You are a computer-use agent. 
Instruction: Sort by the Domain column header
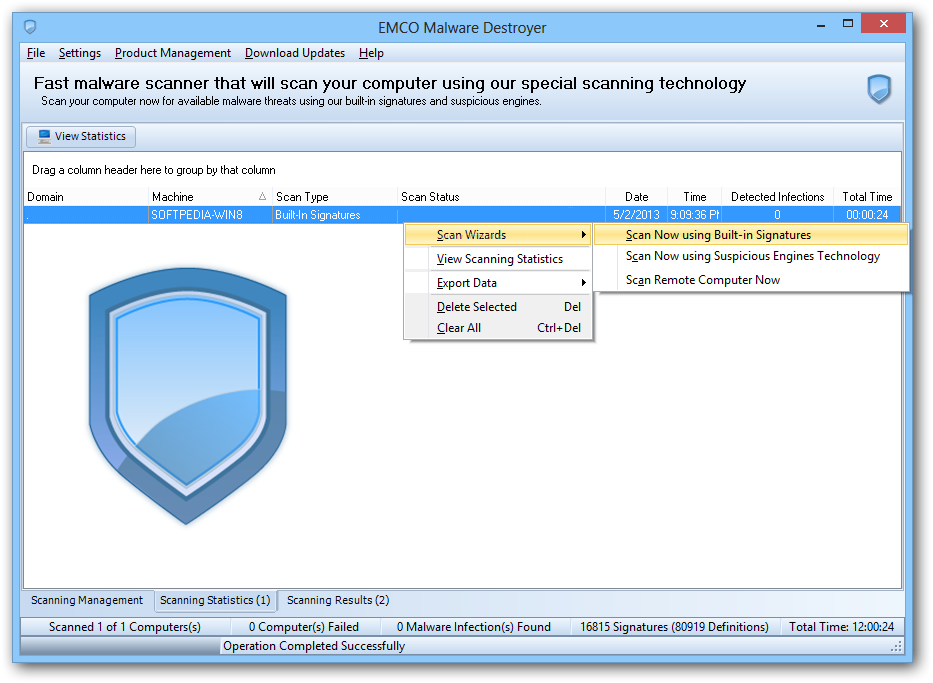click(86, 197)
